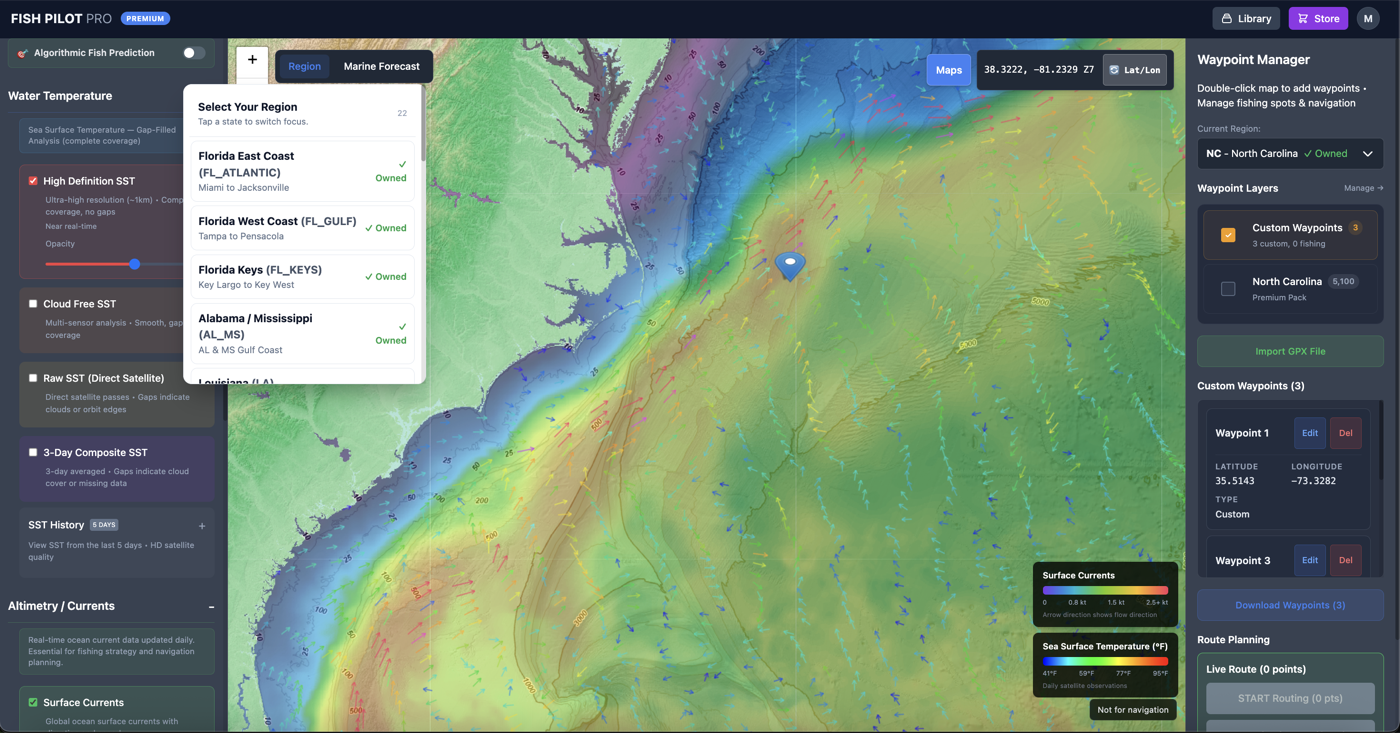Switch to the Marine Forecast tab
This screenshot has height=733, width=1400.
[382, 66]
